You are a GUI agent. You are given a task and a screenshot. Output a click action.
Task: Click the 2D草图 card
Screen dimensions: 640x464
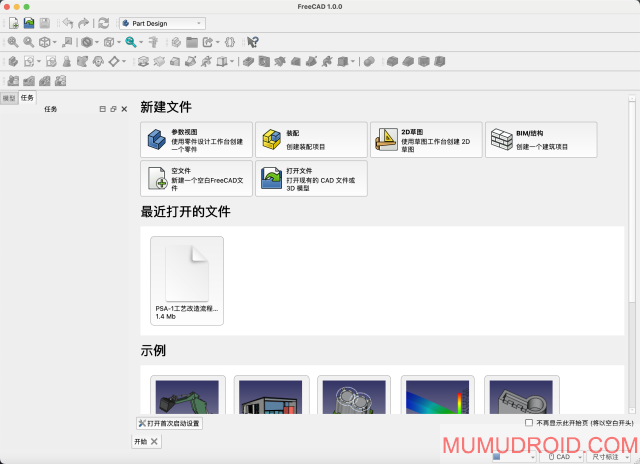point(426,140)
